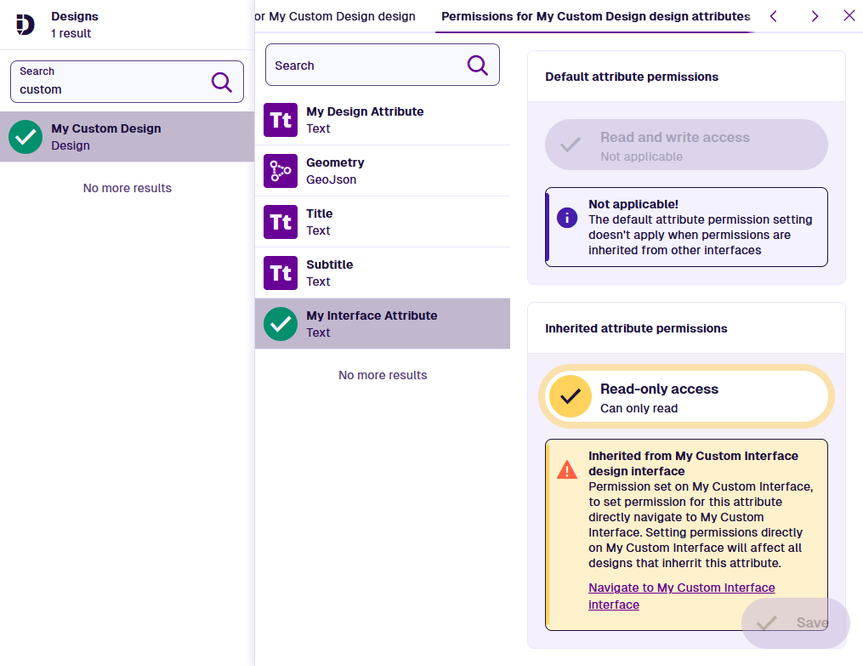This screenshot has height=666, width=863.
Task: Click the red warning triangle icon
Action: tap(567, 470)
